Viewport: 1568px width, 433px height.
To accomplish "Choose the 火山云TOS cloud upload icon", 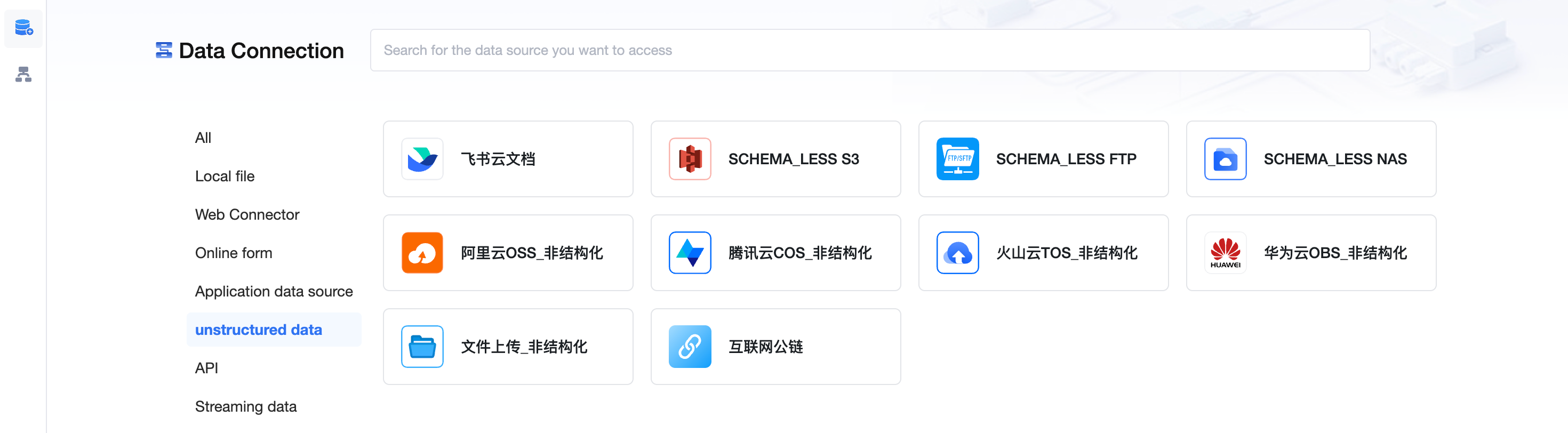I will [x=957, y=253].
